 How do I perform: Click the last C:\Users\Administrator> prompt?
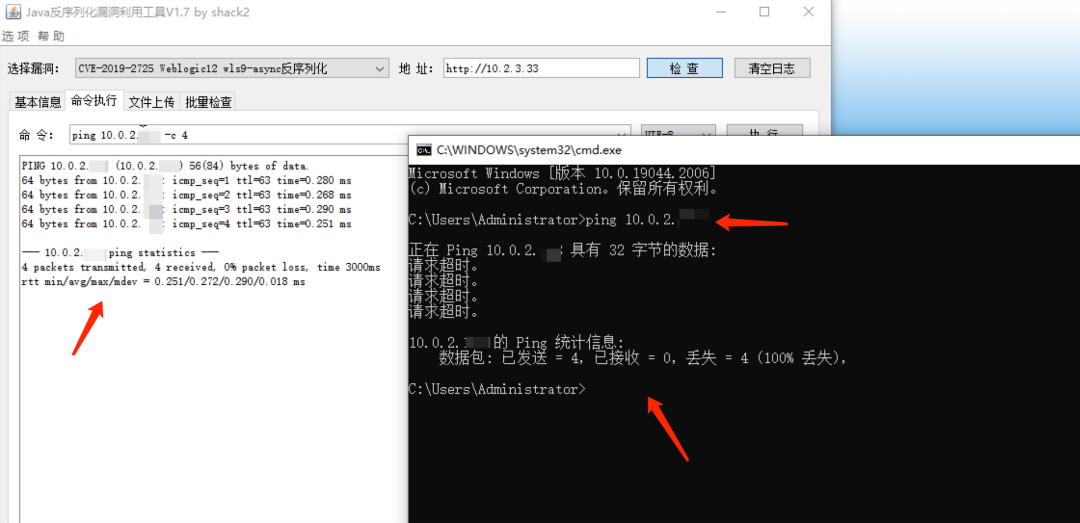pyautogui.click(x=497, y=390)
